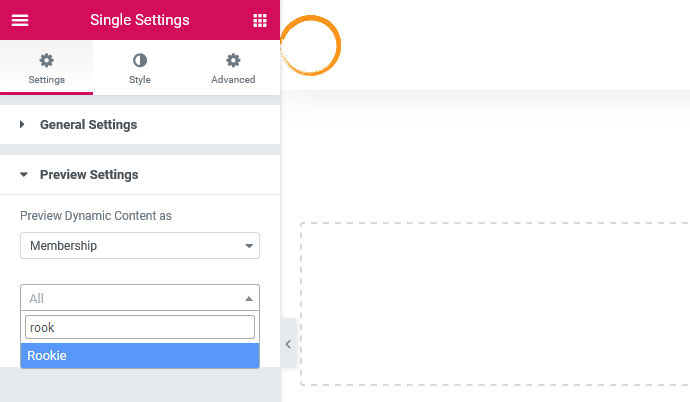
Task: Click the Preview Settings section title
Action: (89, 175)
